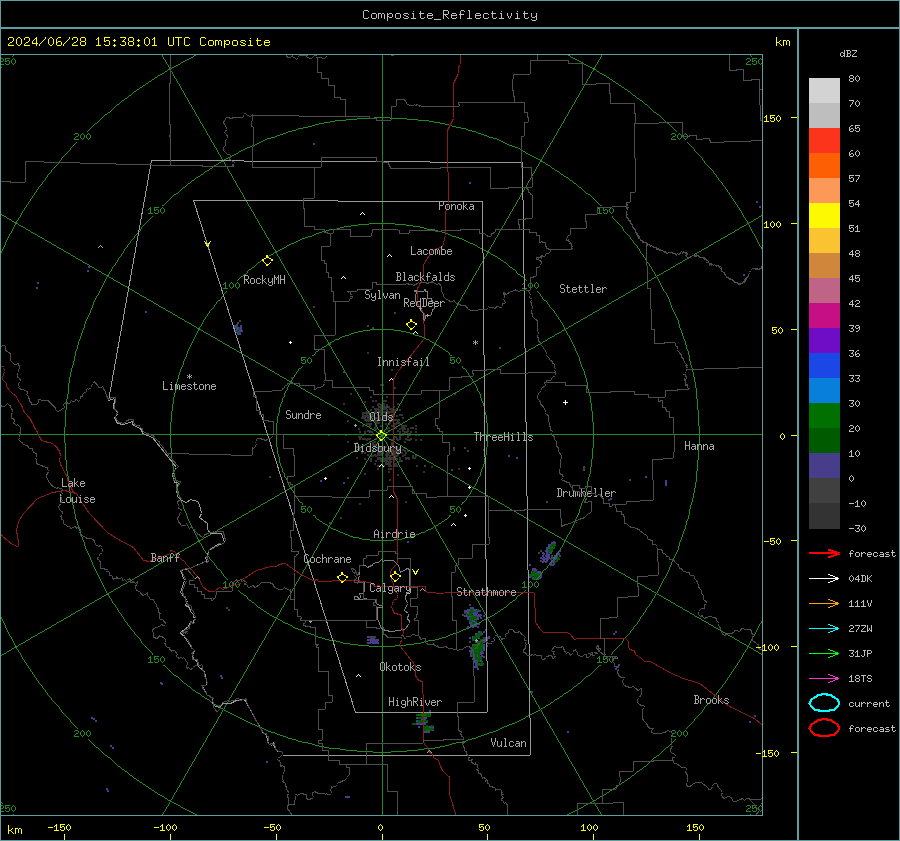Image resolution: width=900 pixels, height=841 pixels.
Task: Click the dBZ legend heading
Action: pos(848,54)
